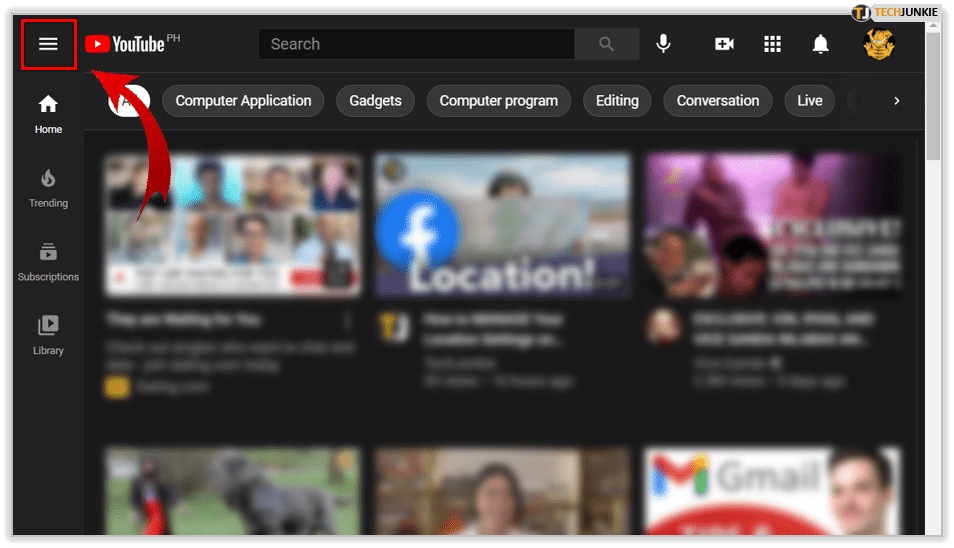Viewport: 954px width, 548px height.
Task: Open the account avatar menu
Action: 878,44
